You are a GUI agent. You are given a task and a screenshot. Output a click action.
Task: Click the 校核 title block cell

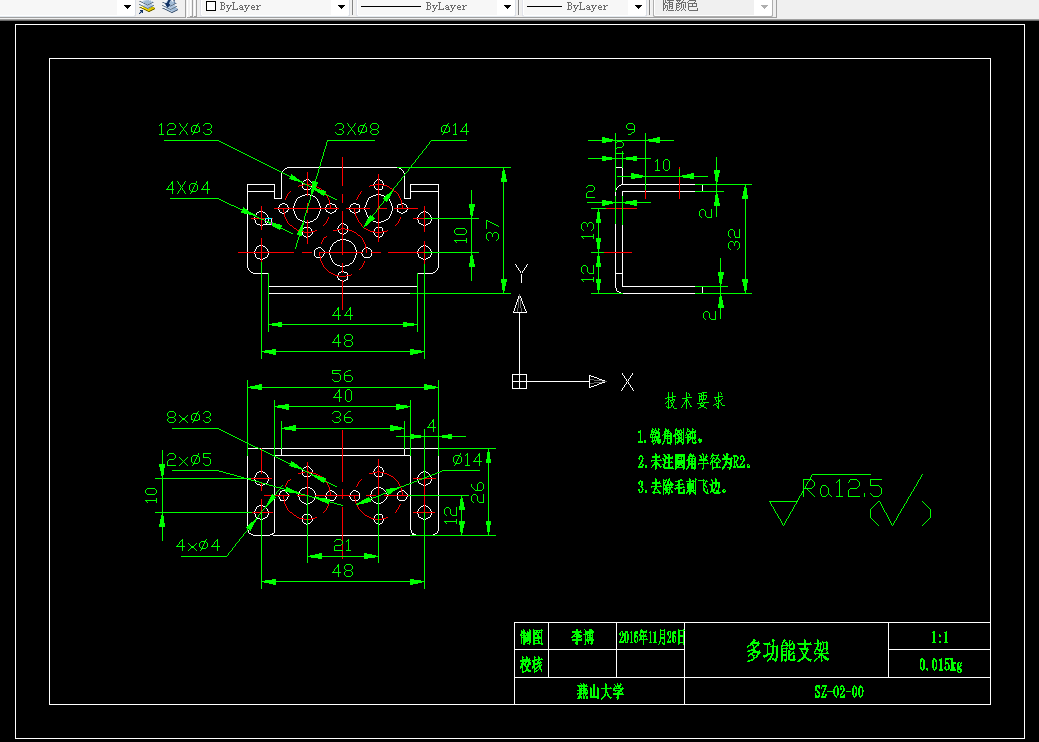(531, 664)
